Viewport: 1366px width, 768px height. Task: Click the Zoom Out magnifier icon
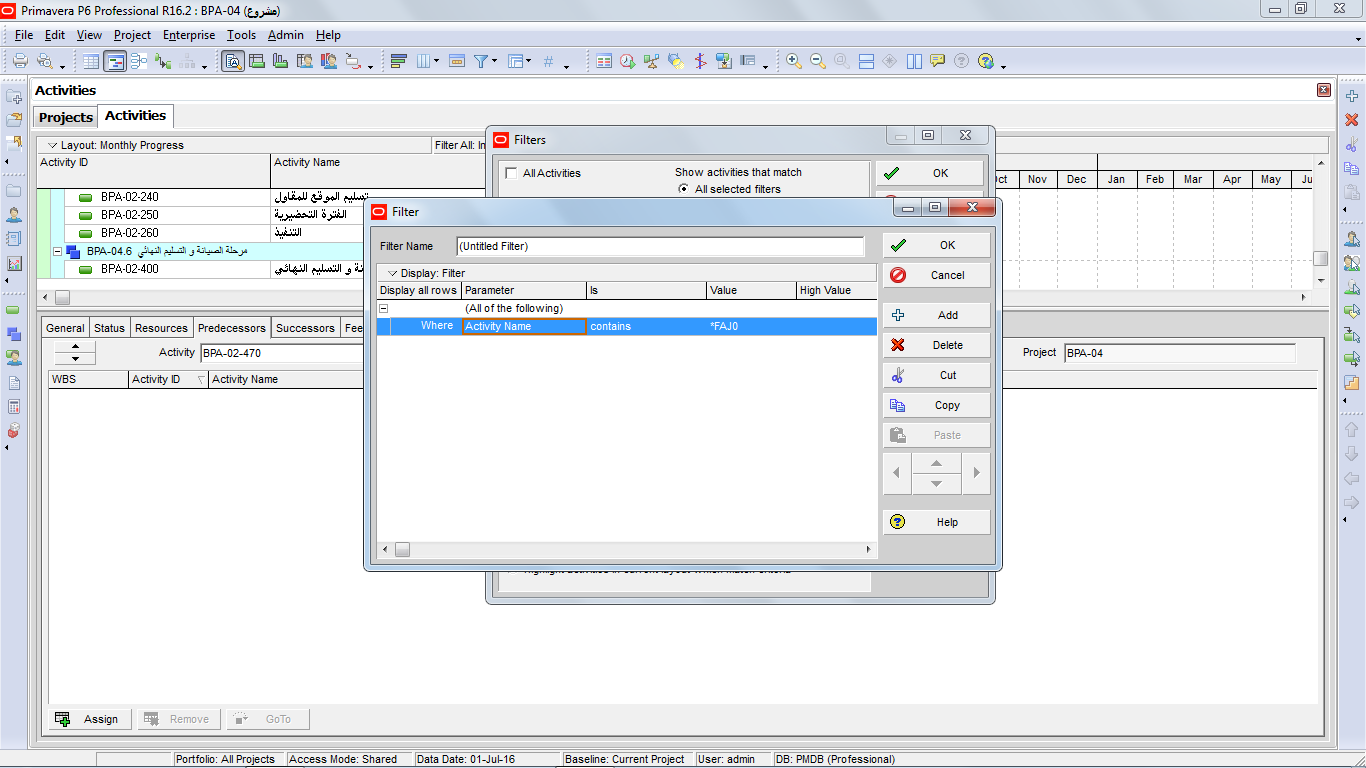click(818, 61)
